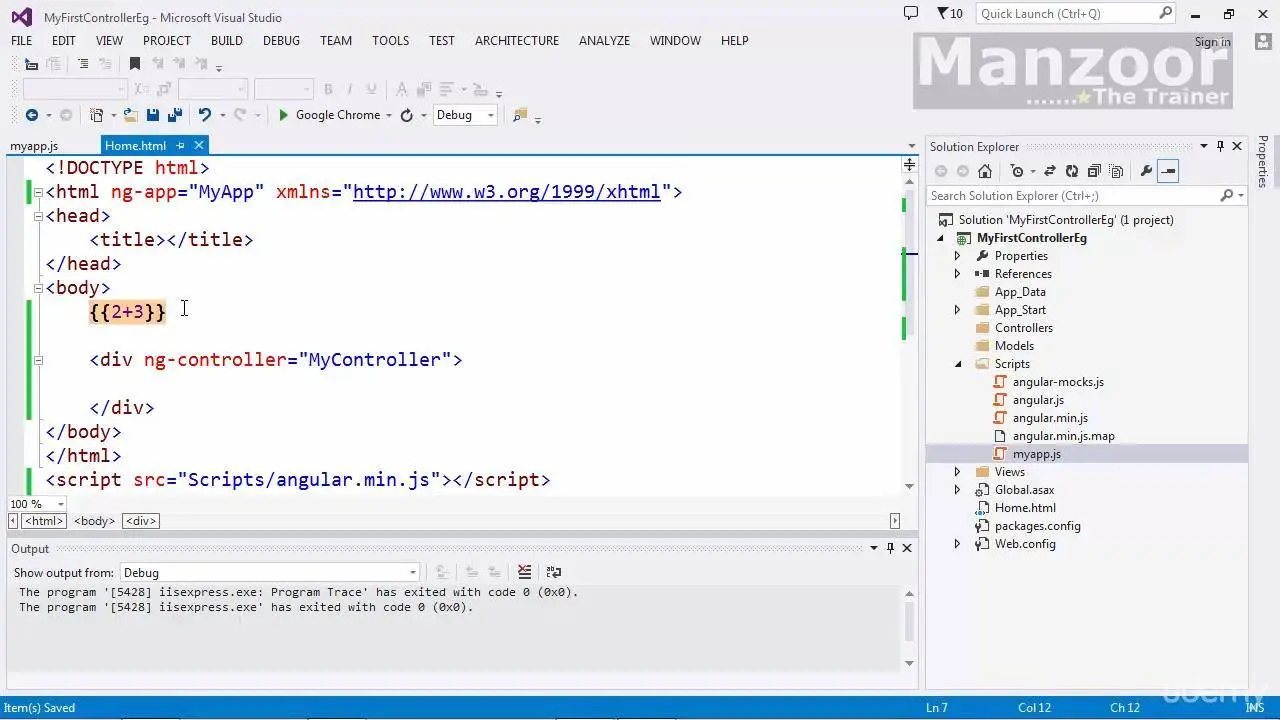Viewport: 1280px width, 720px height.
Task: Toggle auto-hide pin on Output panel
Action: pyautogui.click(x=890, y=548)
